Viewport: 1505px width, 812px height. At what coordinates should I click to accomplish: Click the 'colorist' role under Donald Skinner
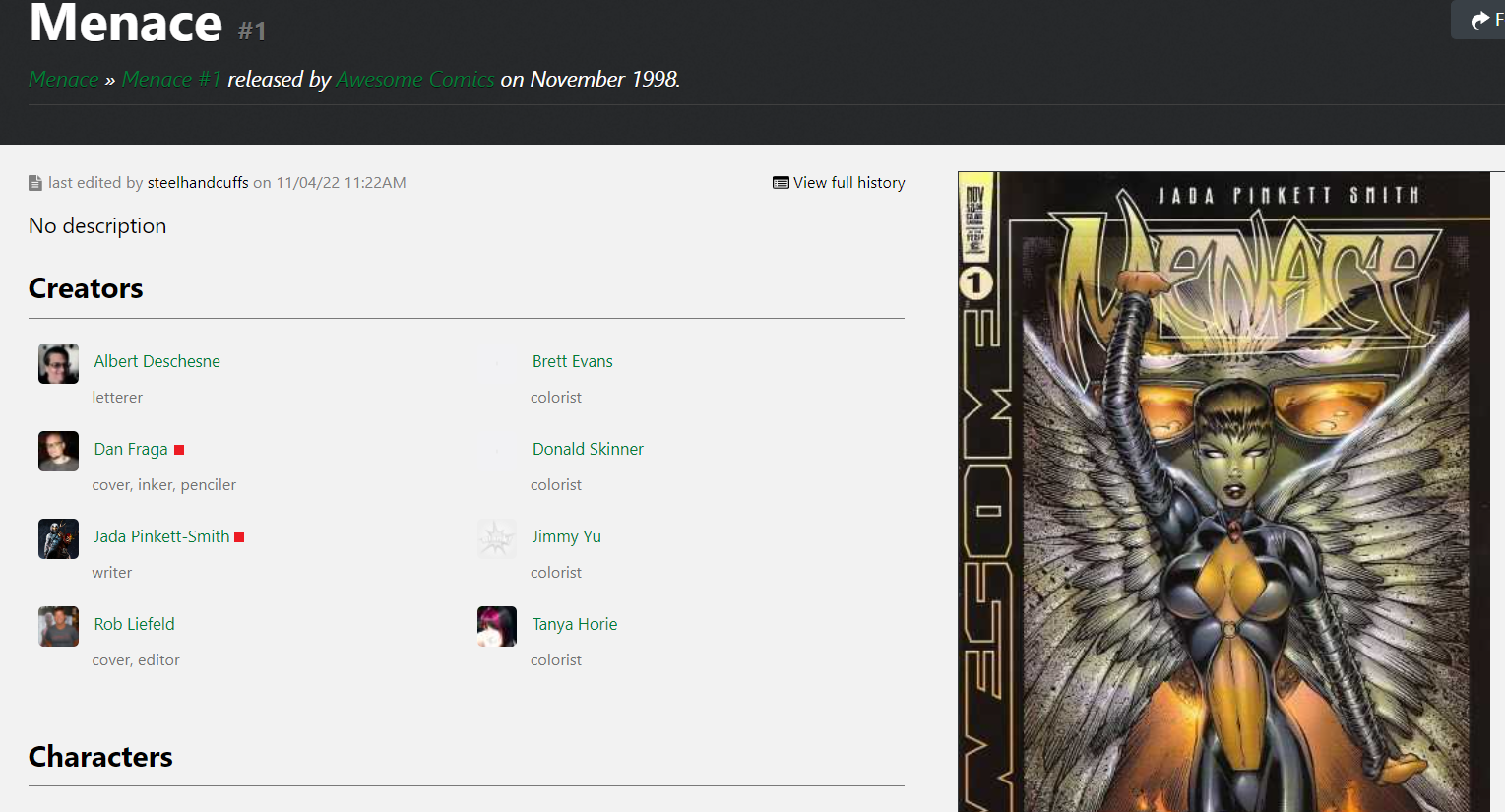pos(556,485)
